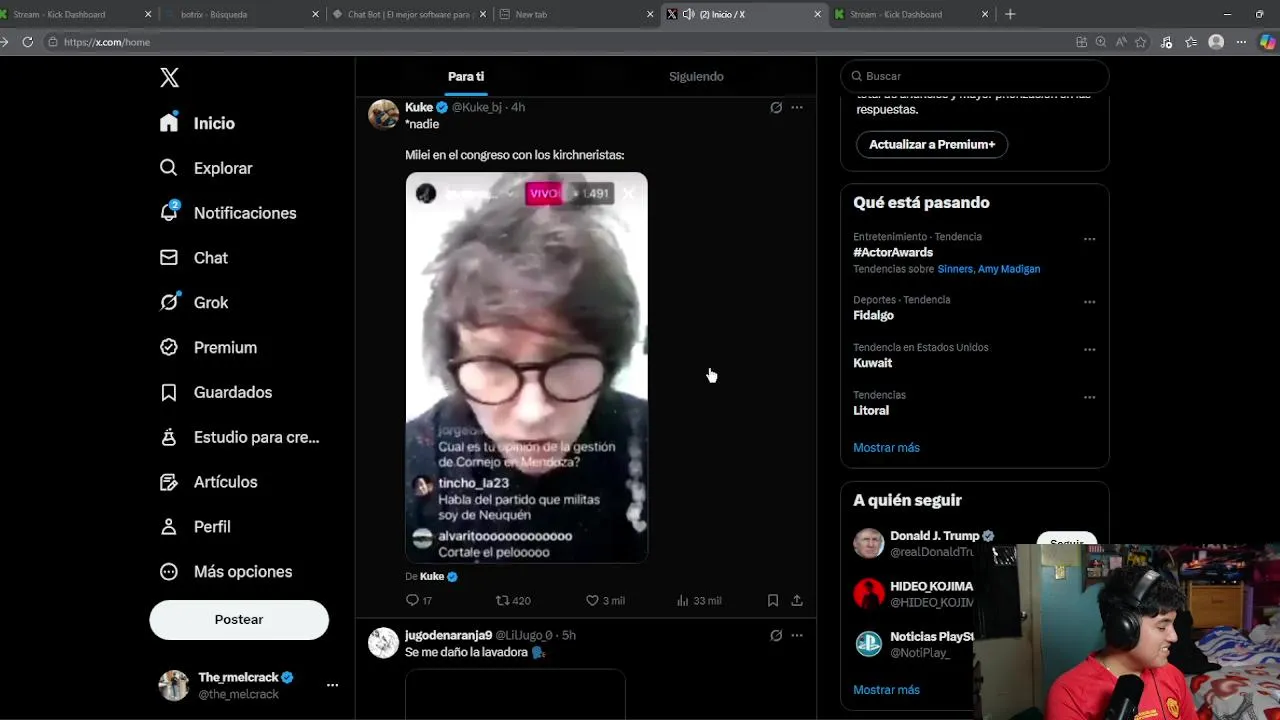Click Mostrar más under Qué está pasando
Viewport: 1280px width, 720px height.
click(886, 447)
